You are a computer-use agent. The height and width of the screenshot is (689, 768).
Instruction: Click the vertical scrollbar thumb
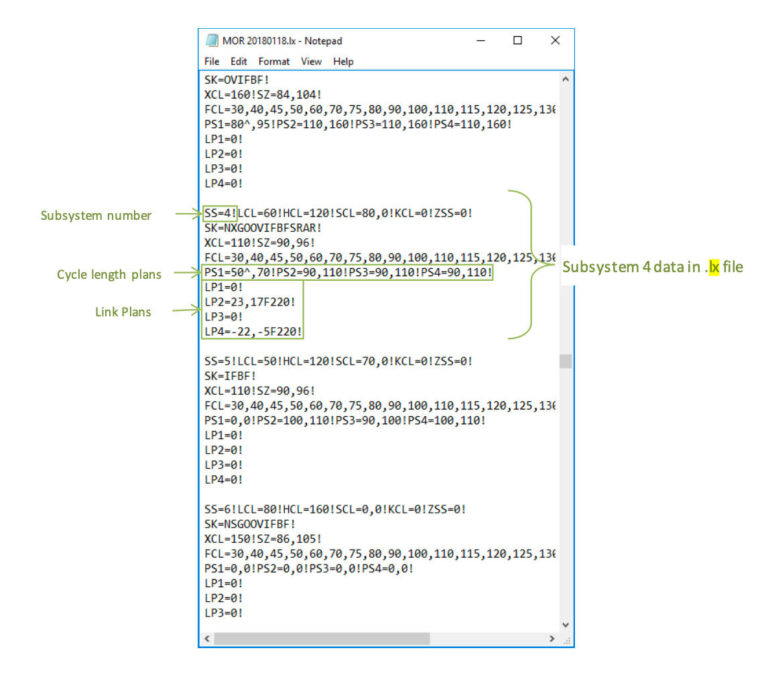coord(566,361)
